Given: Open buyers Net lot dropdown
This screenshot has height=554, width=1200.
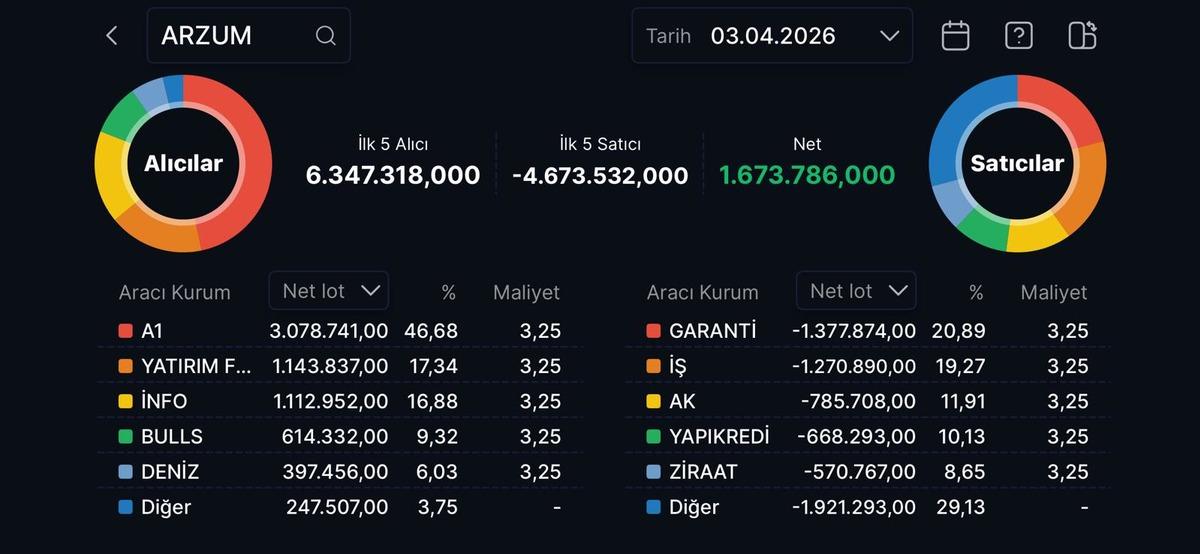Looking at the screenshot, I should click(x=329, y=291).
